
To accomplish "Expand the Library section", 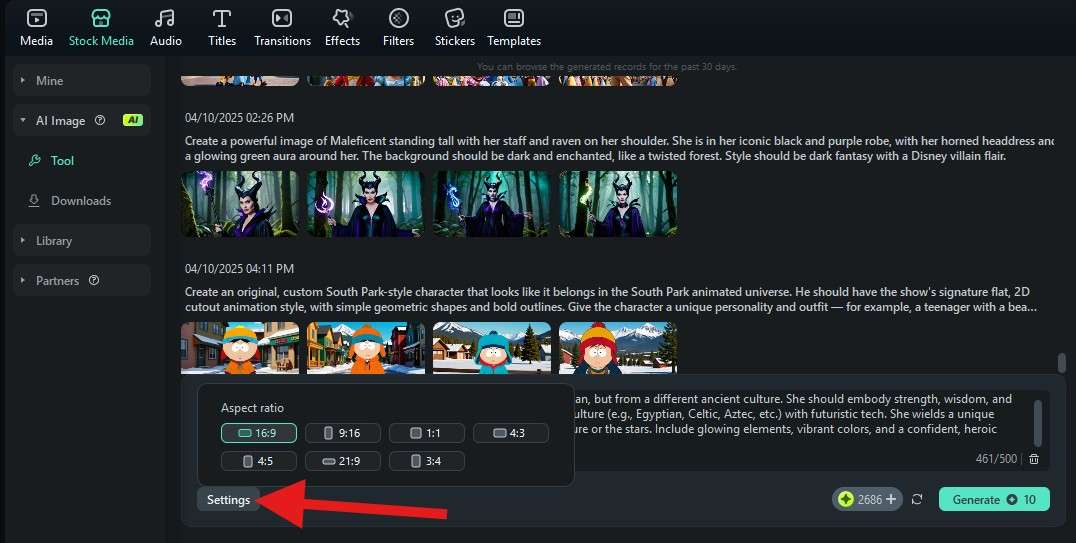I will 82,240.
